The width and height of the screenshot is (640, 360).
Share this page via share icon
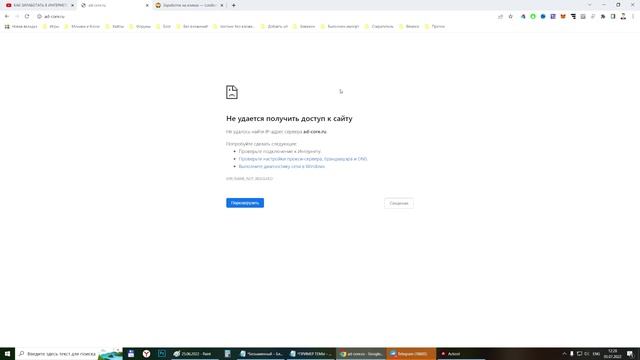click(500, 16)
